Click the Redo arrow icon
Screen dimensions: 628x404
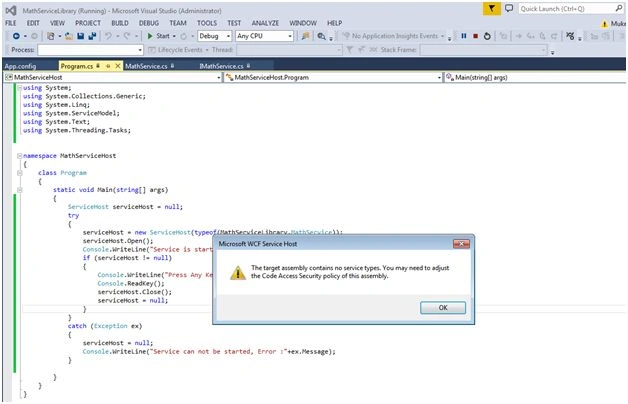[x=127, y=36]
